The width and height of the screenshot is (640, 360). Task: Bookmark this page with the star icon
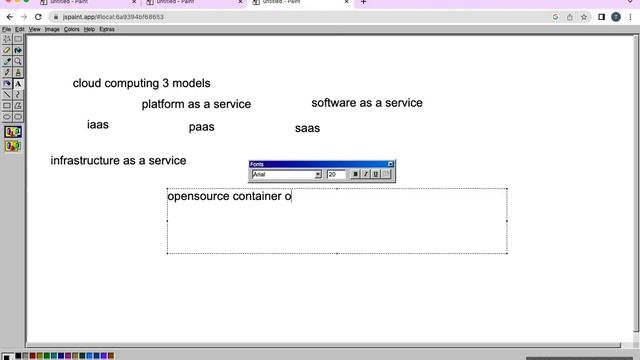tap(584, 17)
